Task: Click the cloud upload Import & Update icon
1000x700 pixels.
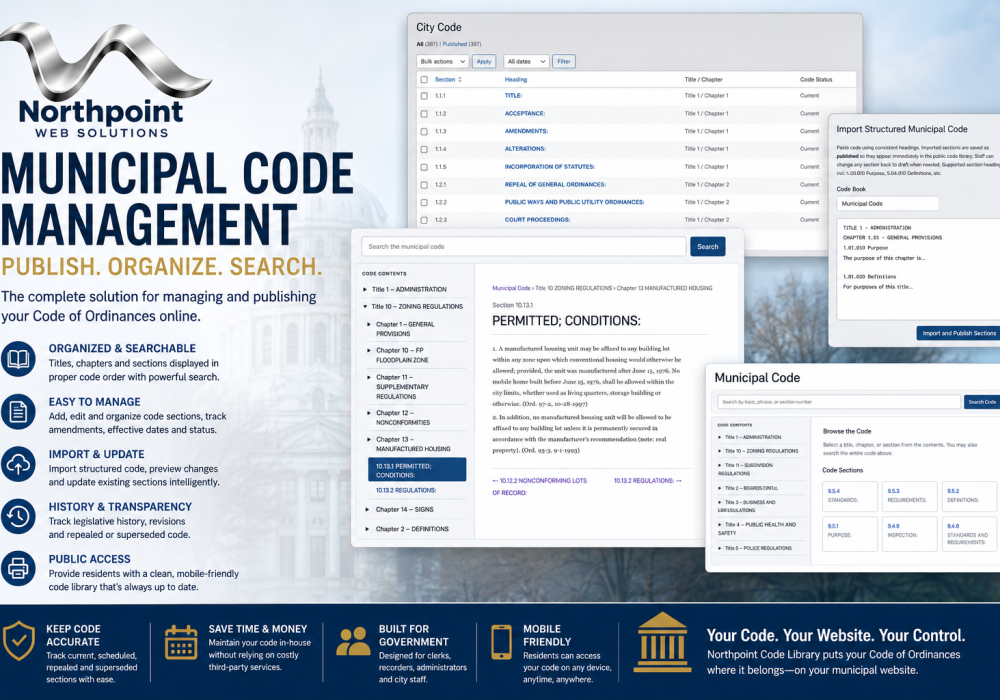Action: (x=18, y=464)
